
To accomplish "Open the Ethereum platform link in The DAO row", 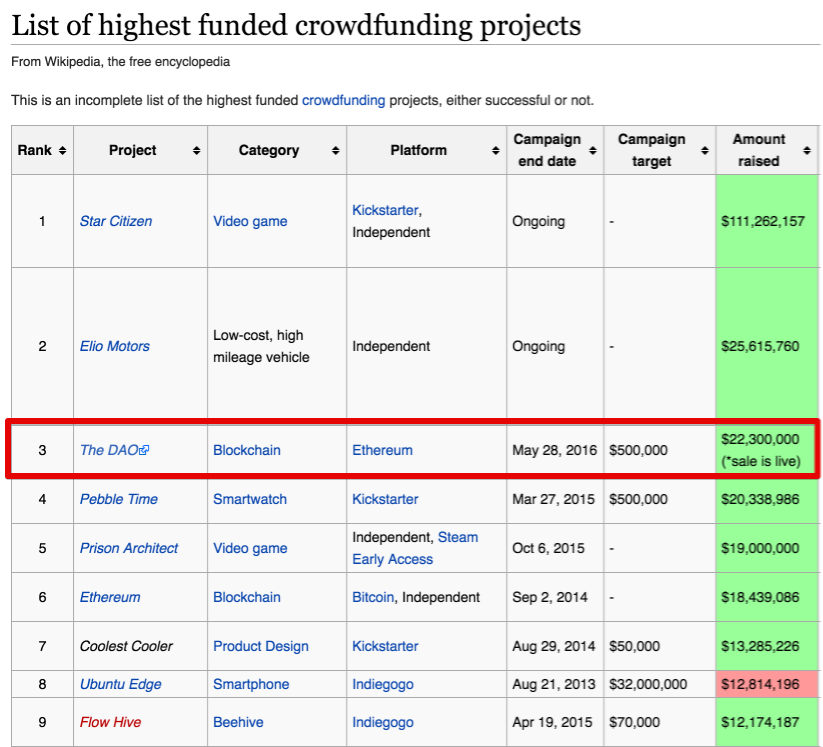I will pyautogui.click(x=382, y=450).
